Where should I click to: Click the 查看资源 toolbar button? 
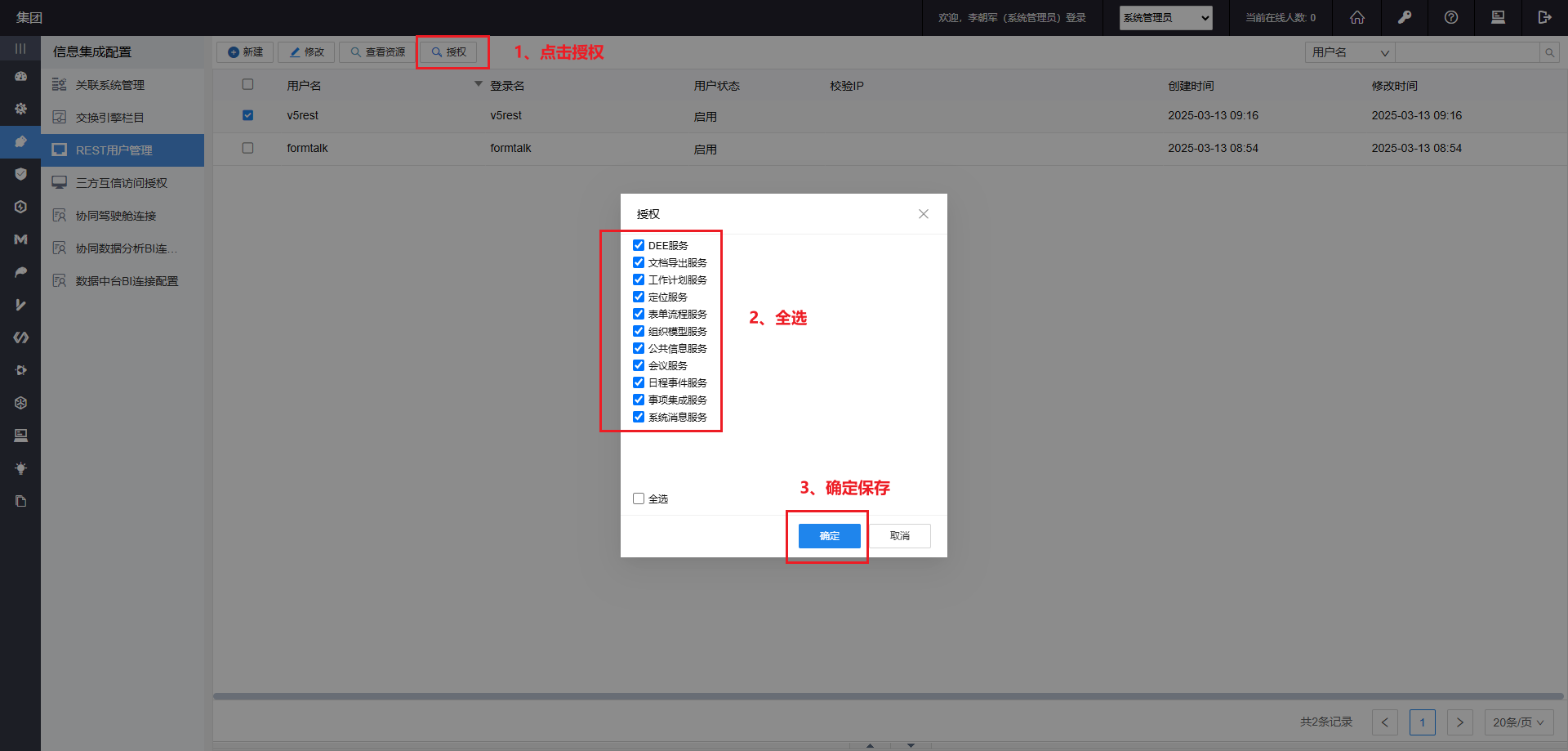pyautogui.click(x=377, y=52)
